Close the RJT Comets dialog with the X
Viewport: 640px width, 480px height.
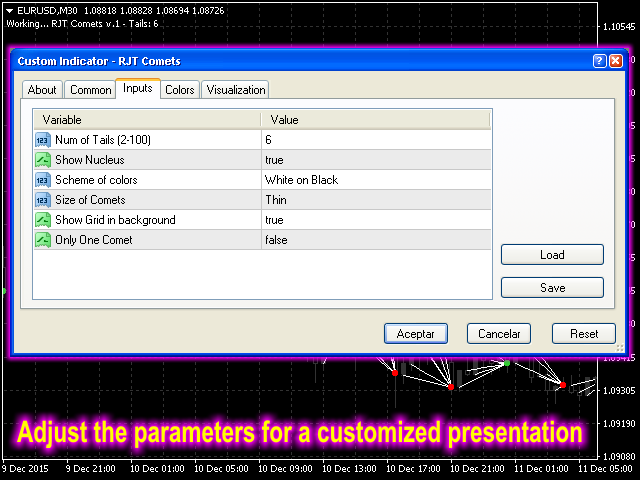click(616, 61)
